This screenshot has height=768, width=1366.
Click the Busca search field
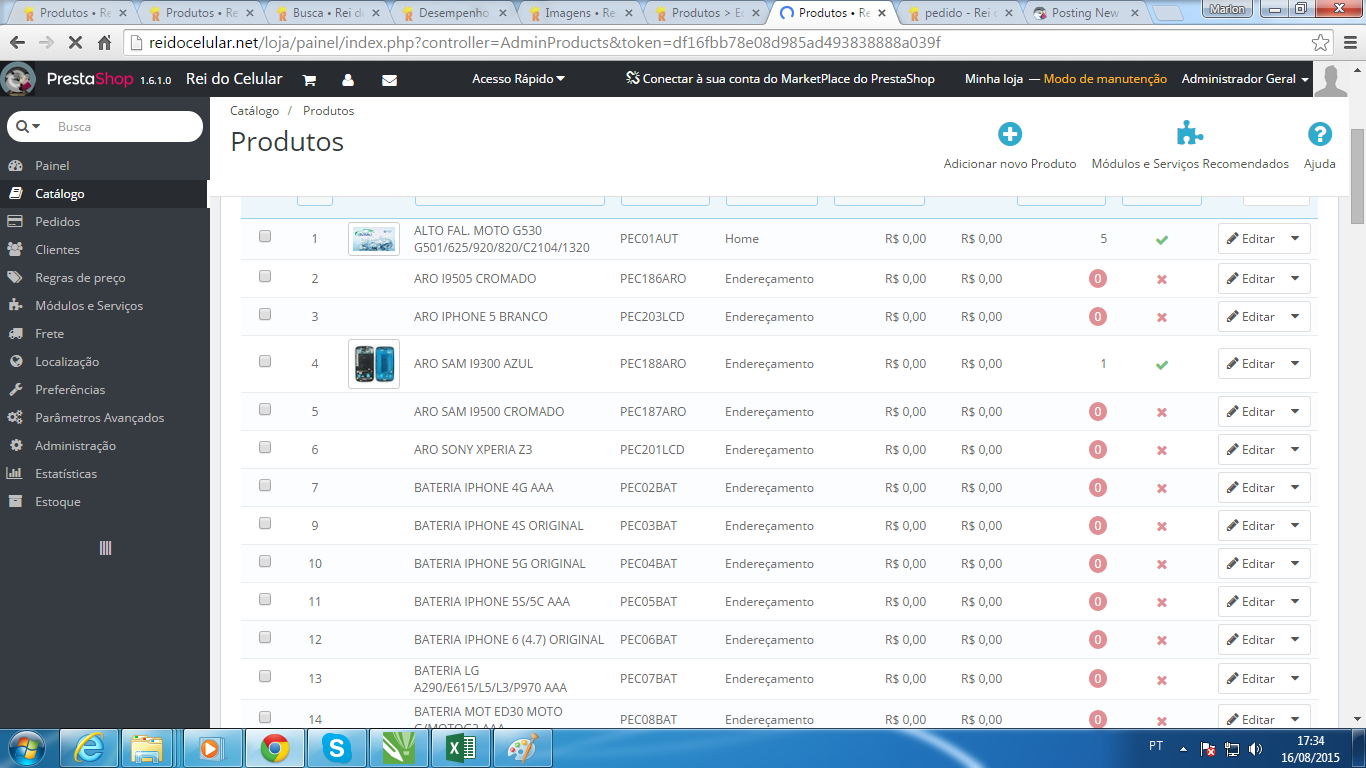[125, 127]
